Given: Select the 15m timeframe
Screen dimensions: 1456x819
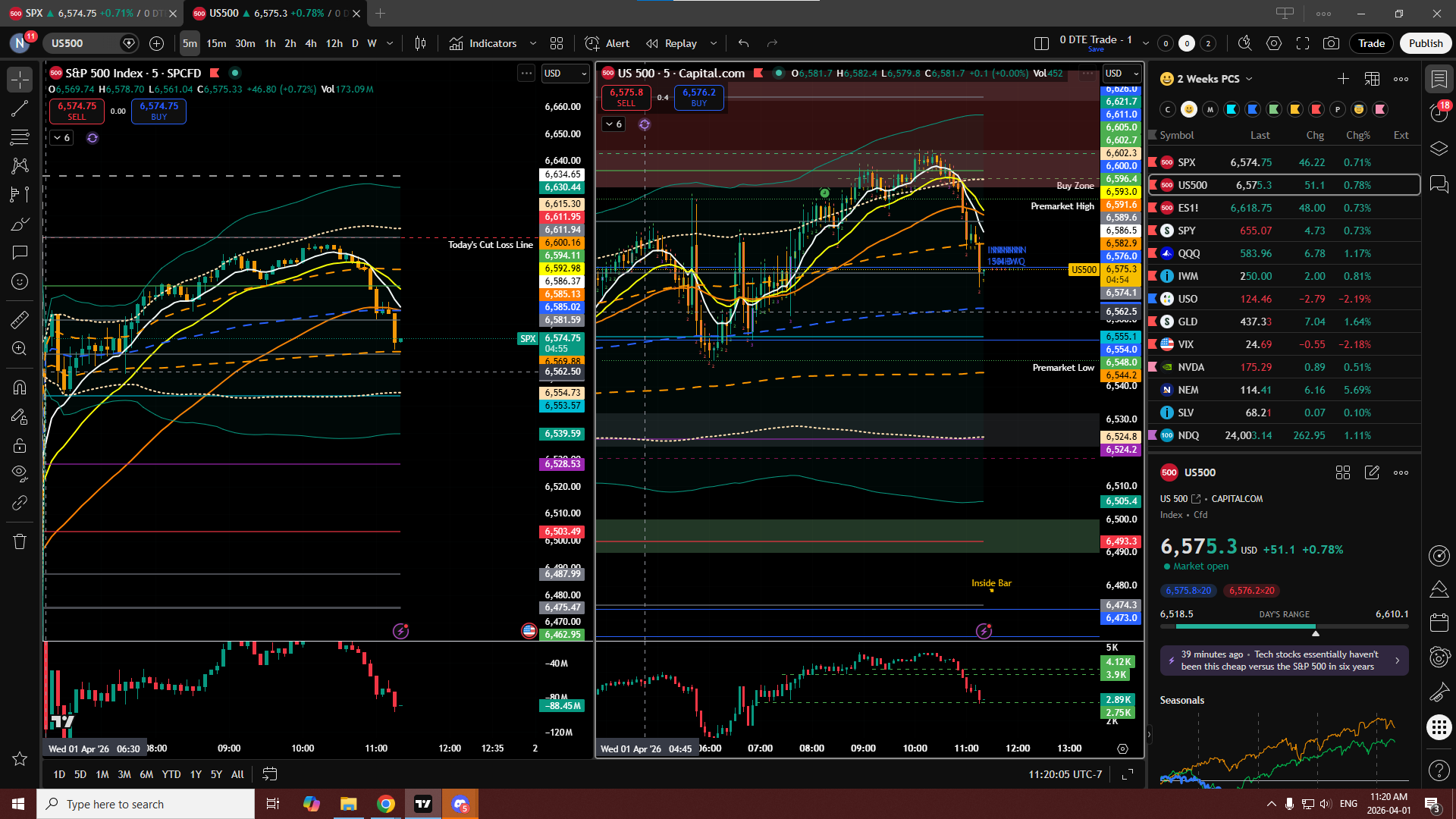Looking at the screenshot, I should (216, 43).
